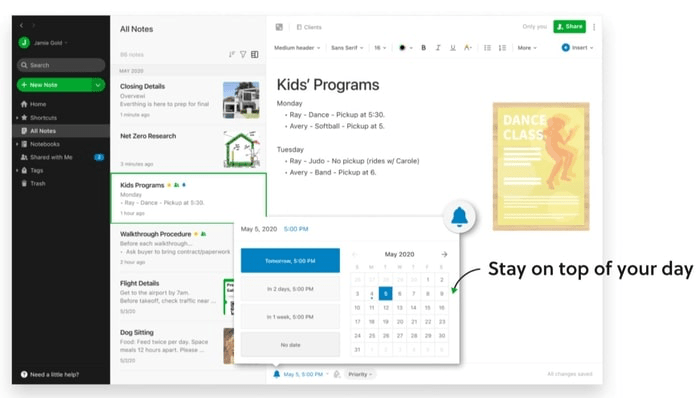Expand the note to full screen
The image size is (700, 398).
[279, 27]
